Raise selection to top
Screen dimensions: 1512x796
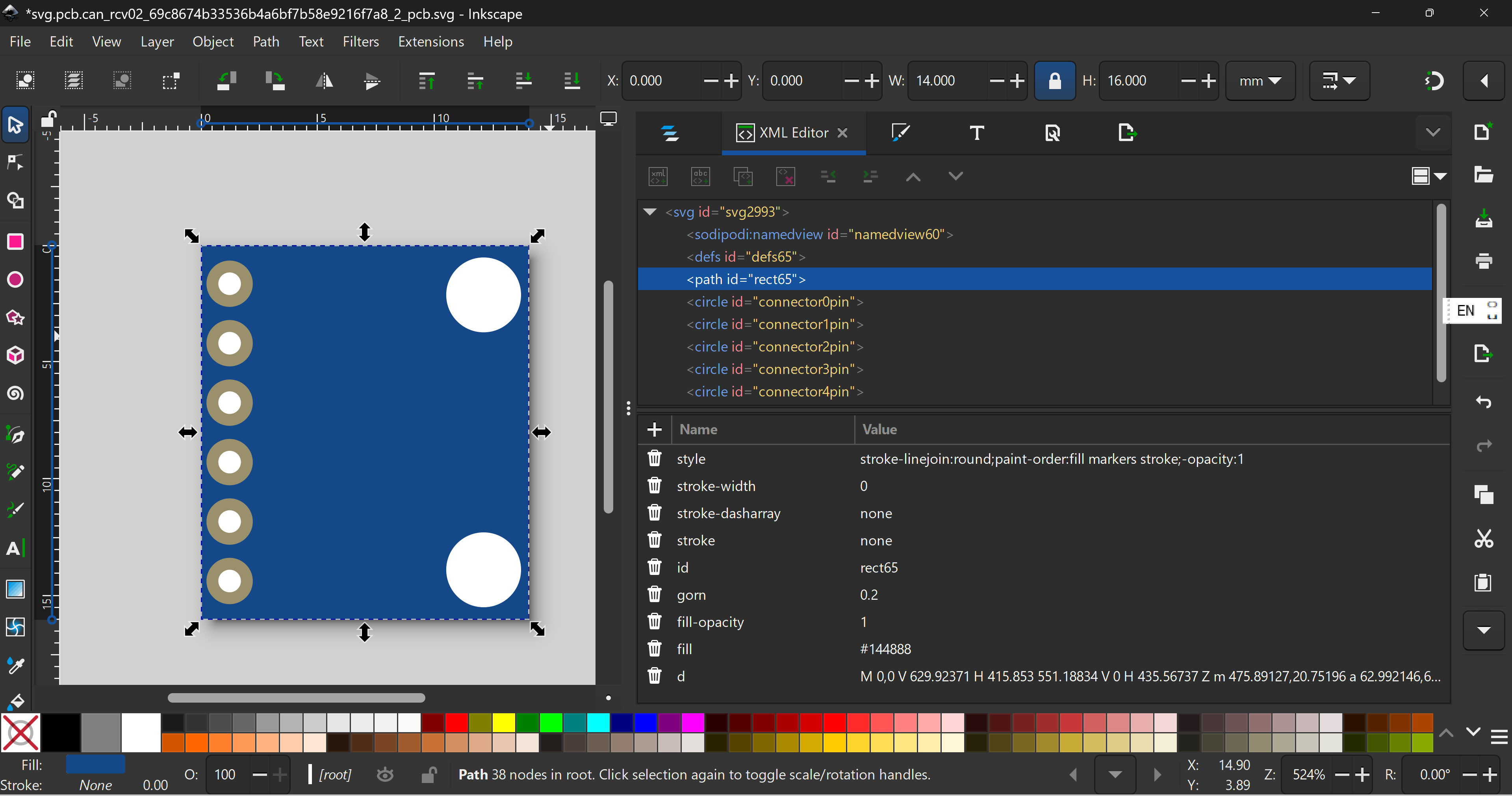(427, 80)
